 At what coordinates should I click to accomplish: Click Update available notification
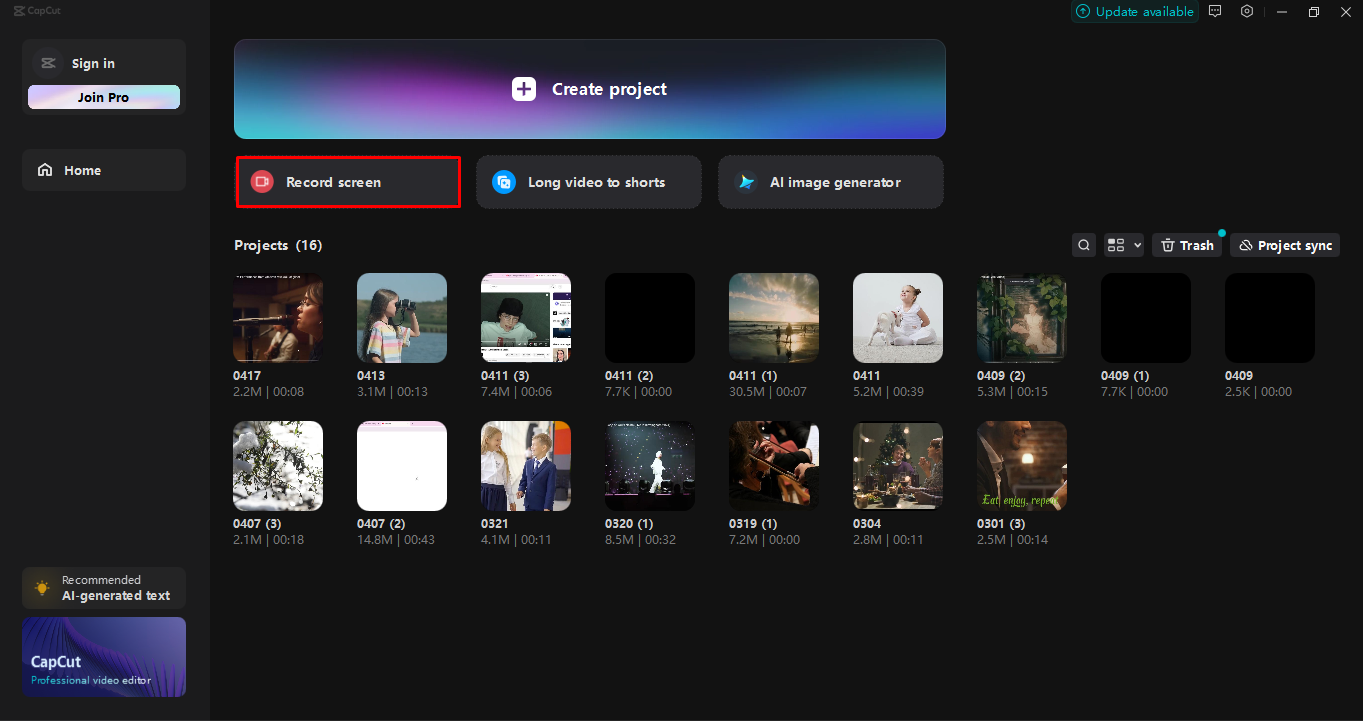[1135, 12]
